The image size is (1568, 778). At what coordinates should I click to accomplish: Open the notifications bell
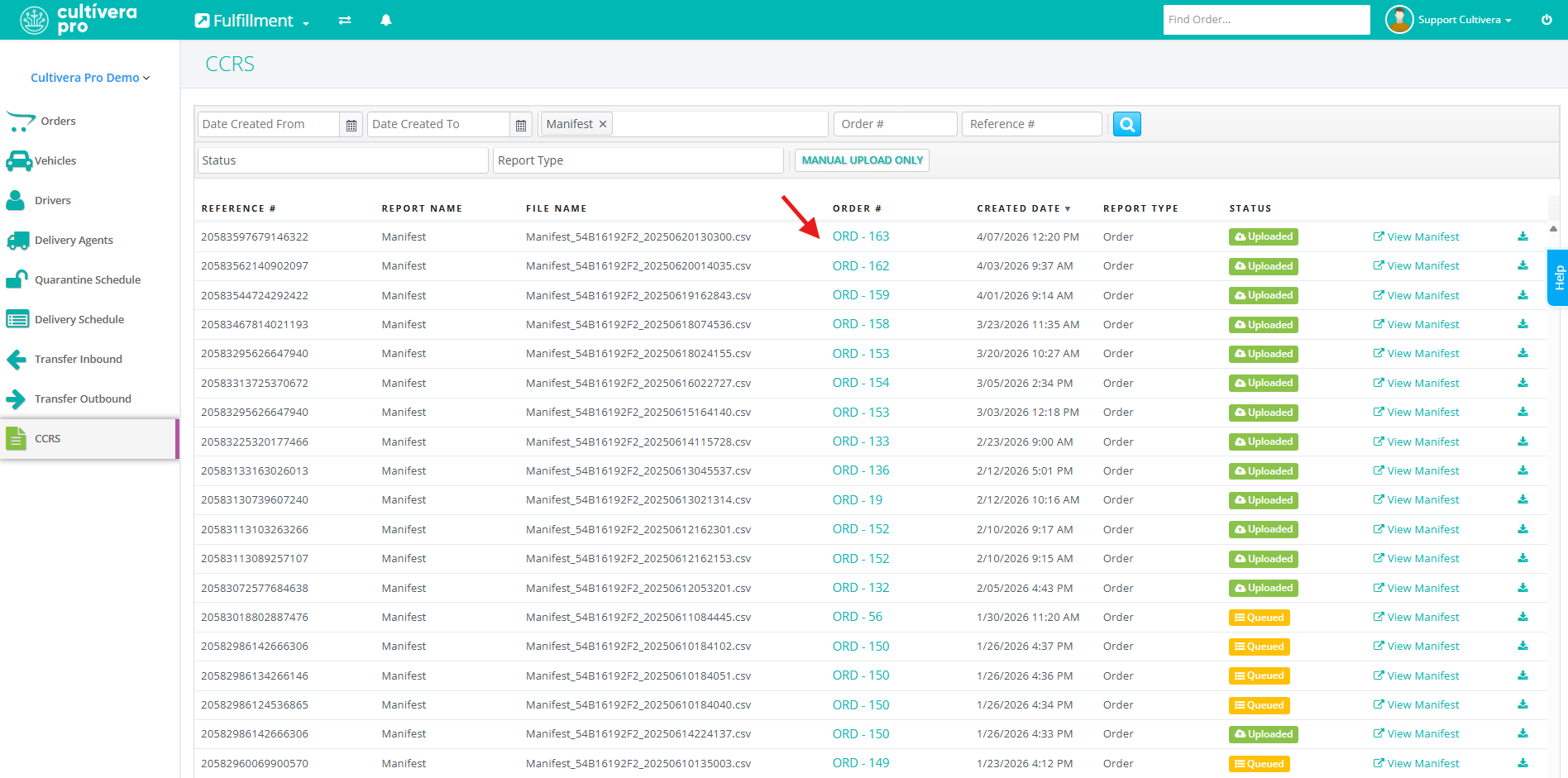(385, 21)
